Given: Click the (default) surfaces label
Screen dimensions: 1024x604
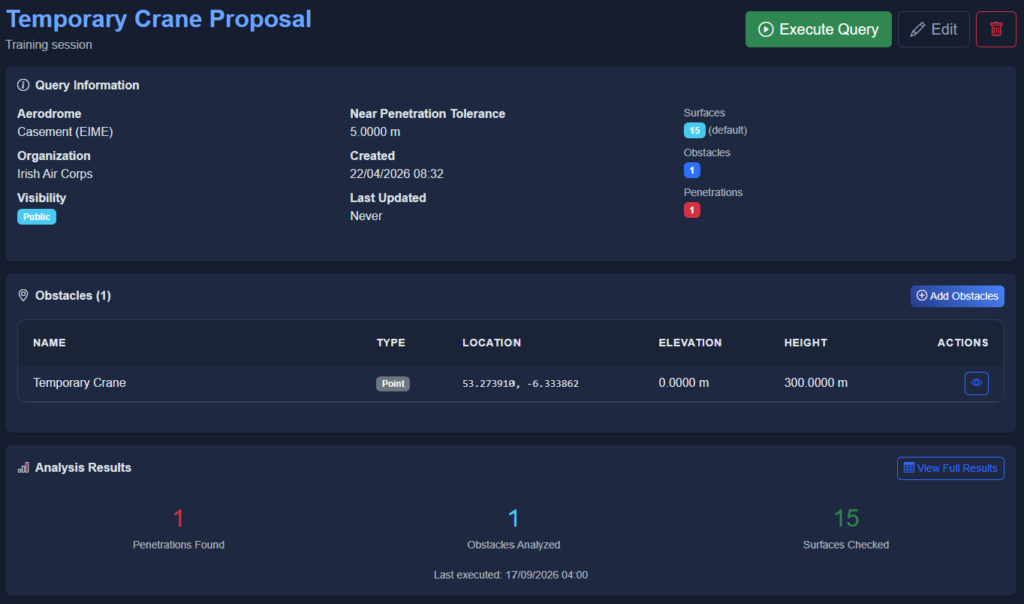Looking at the screenshot, I should [728, 131].
